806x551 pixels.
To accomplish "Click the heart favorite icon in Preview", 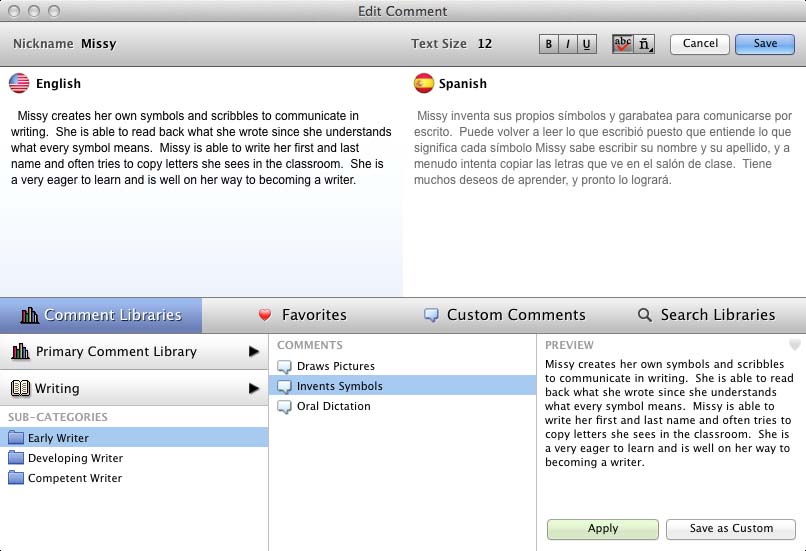I will 795,345.
